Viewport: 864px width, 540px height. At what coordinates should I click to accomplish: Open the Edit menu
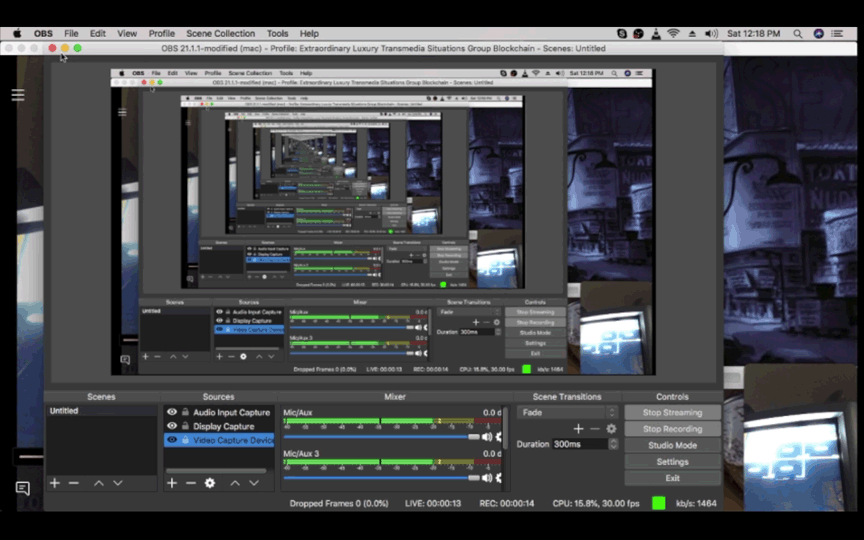coord(98,34)
